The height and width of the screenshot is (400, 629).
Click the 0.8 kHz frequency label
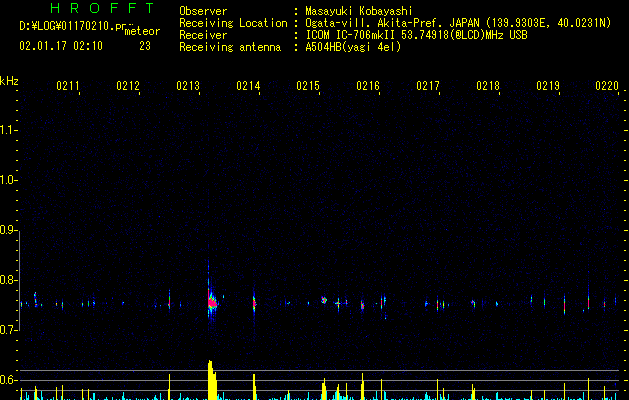click(8, 280)
